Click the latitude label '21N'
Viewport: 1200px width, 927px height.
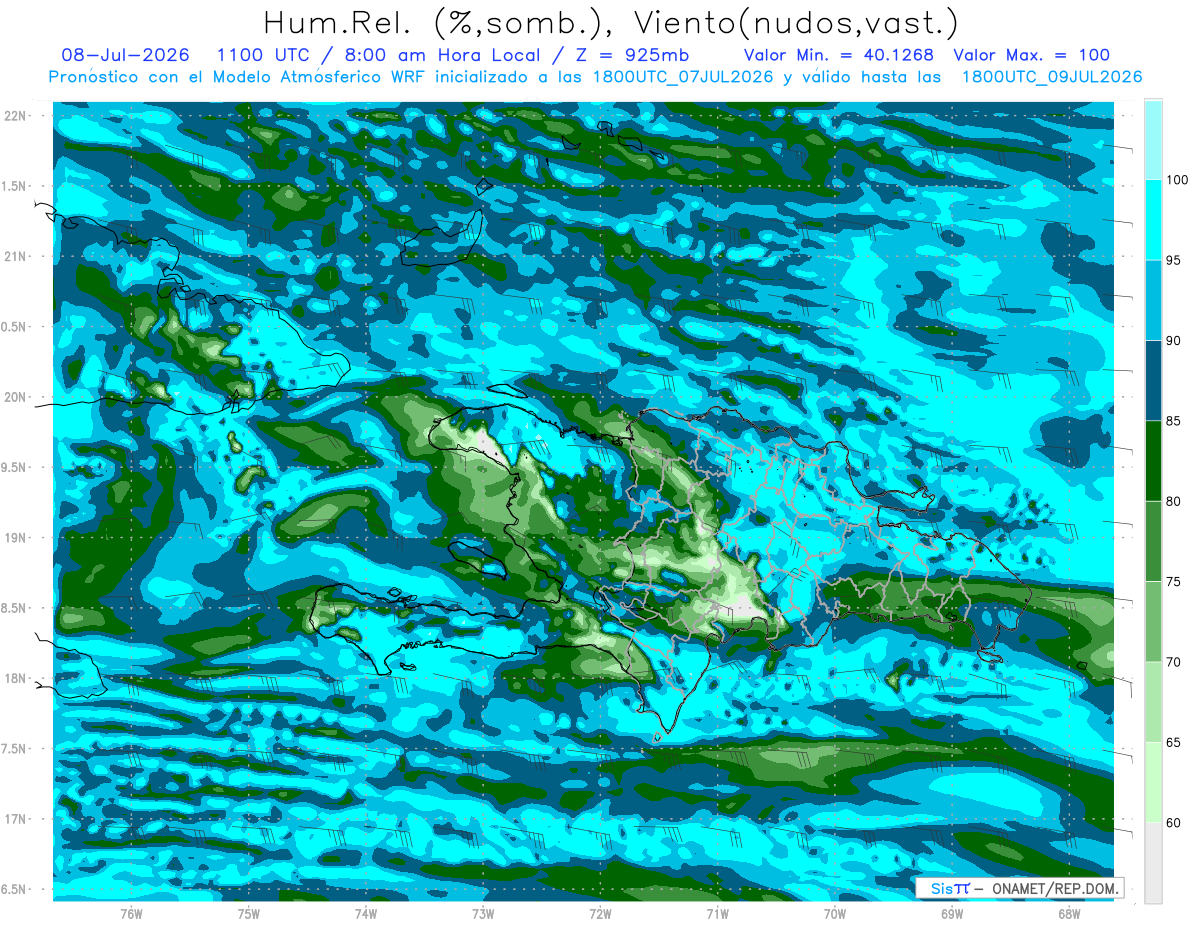[x=16, y=256]
